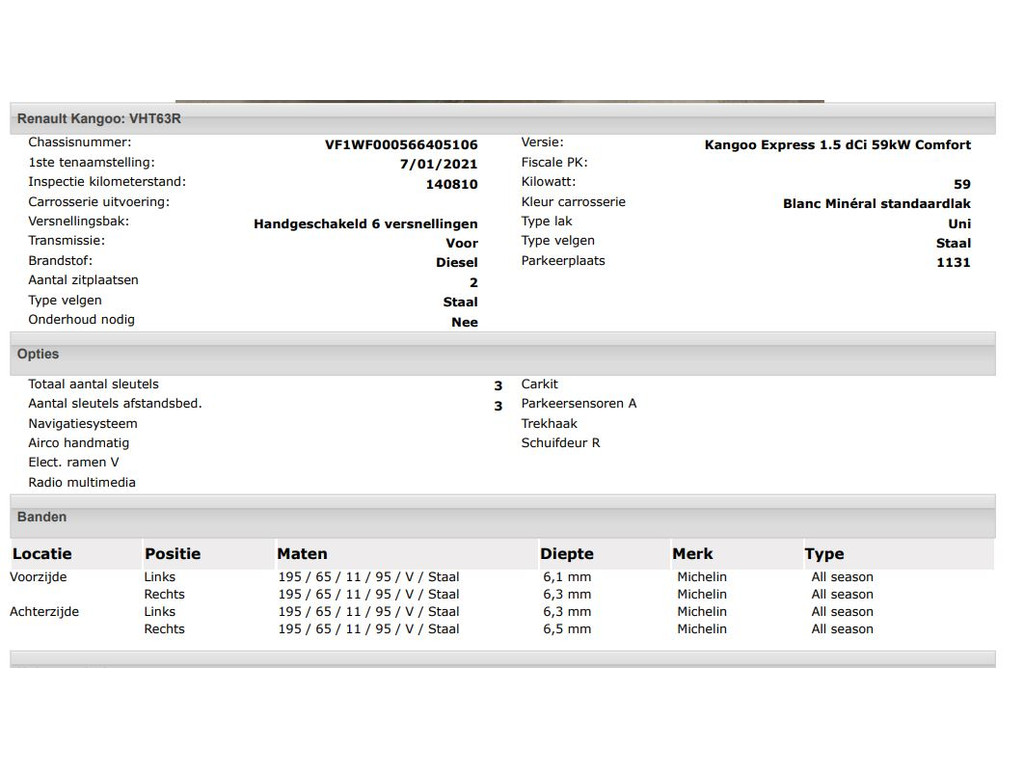Image resolution: width=1024 pixels, height=768 pixels.
Task: Click the 6,5 mm tire depth value
Action: tap(567, 629)
